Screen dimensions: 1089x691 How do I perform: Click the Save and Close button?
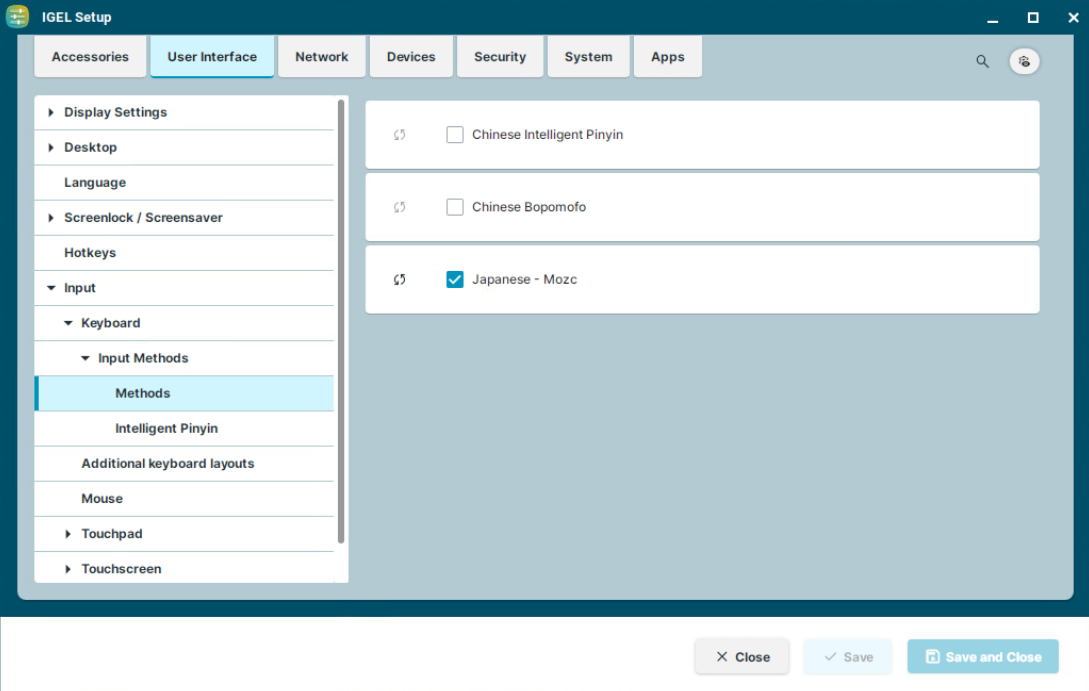pos(982,656)
